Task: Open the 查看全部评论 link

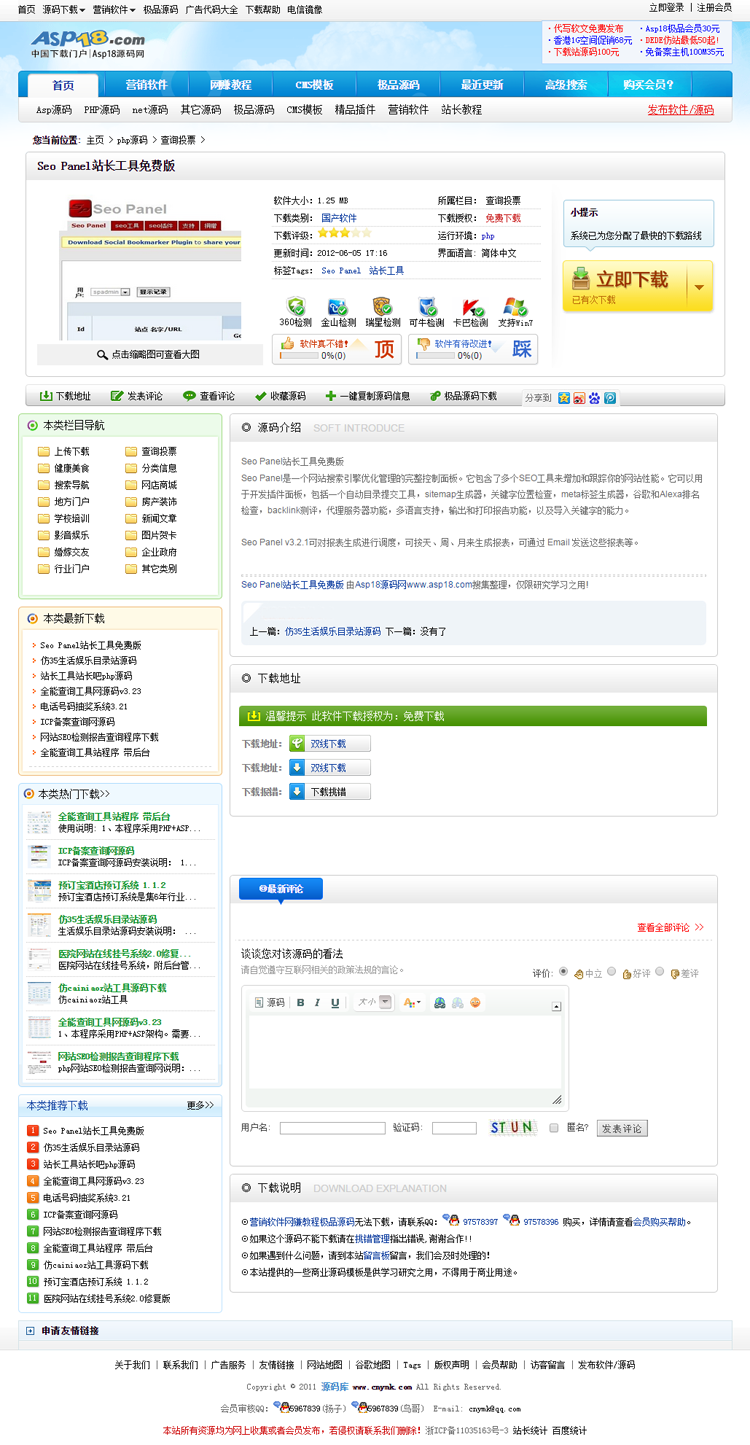Action: point(670,928)
